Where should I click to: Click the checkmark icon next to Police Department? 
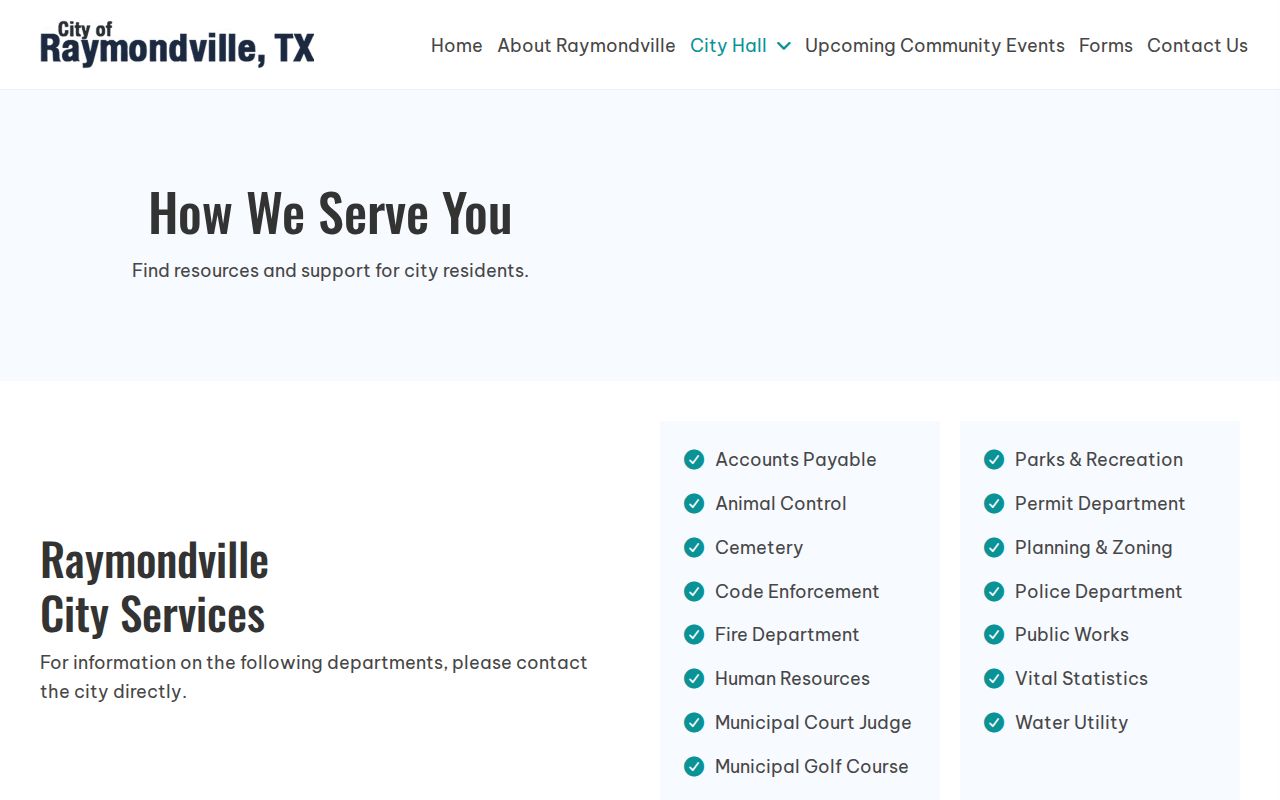coord(994,591)
